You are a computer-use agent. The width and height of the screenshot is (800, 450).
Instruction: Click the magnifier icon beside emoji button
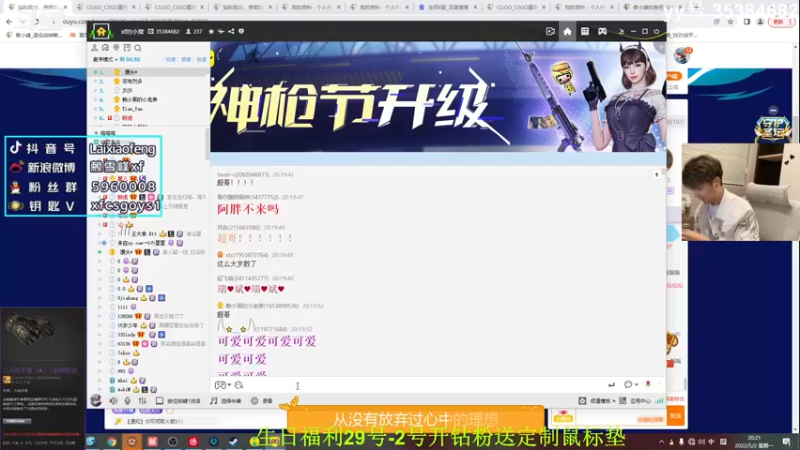click(x=239, y=385)
